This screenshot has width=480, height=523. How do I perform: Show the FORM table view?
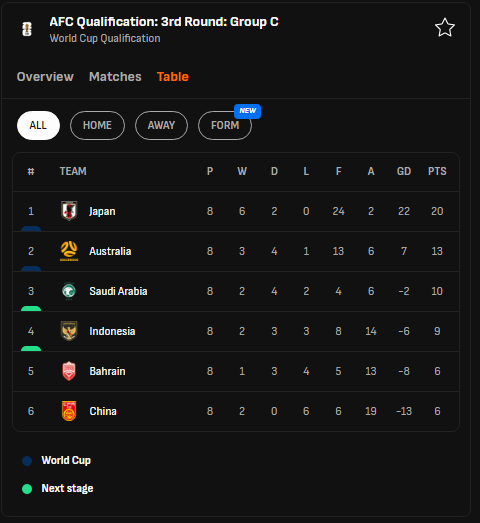point(225,125)
